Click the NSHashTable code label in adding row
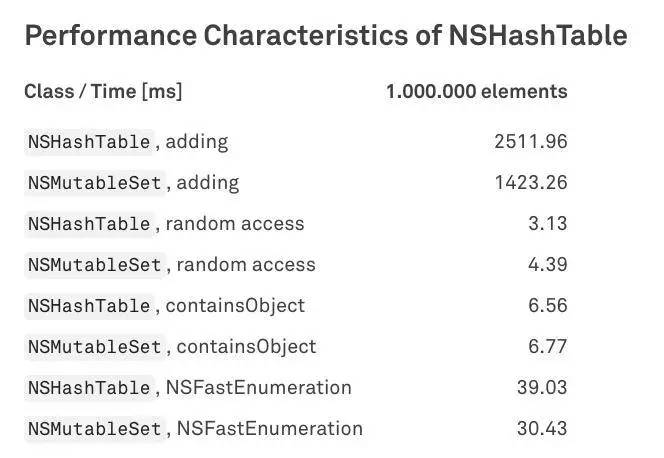The height and width of the screenshot is (458, 664). (89, 142)
